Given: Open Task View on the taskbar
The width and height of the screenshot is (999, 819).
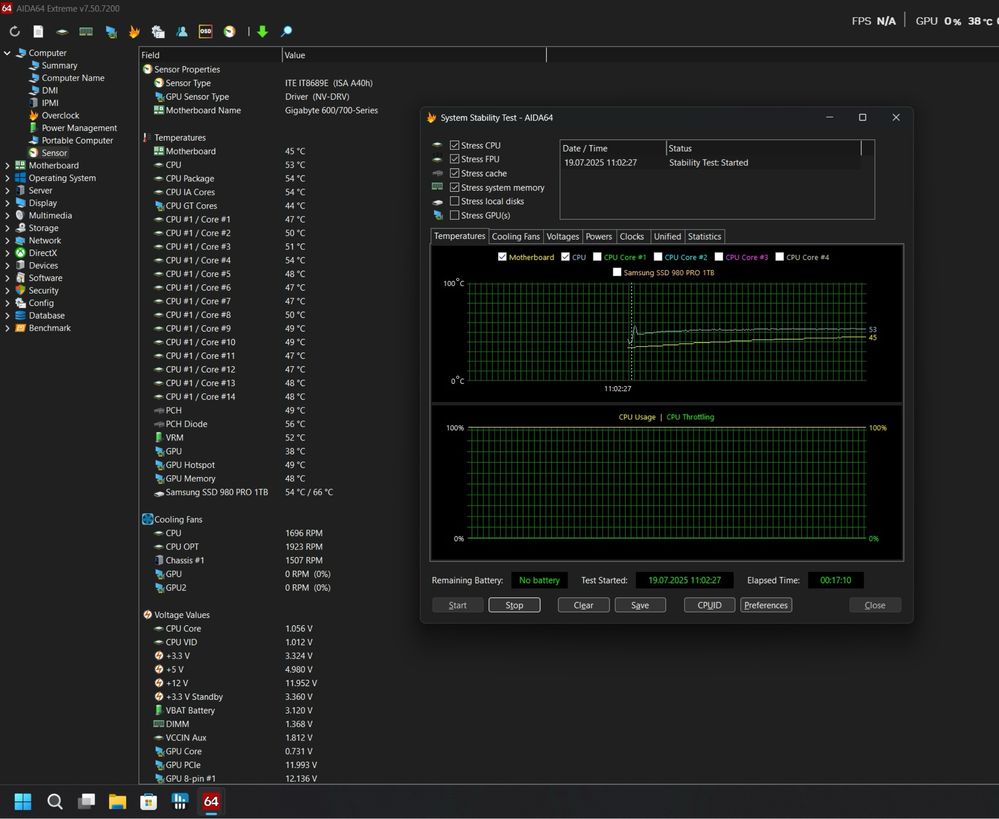Looking at the screenshot, I should 86,801.
